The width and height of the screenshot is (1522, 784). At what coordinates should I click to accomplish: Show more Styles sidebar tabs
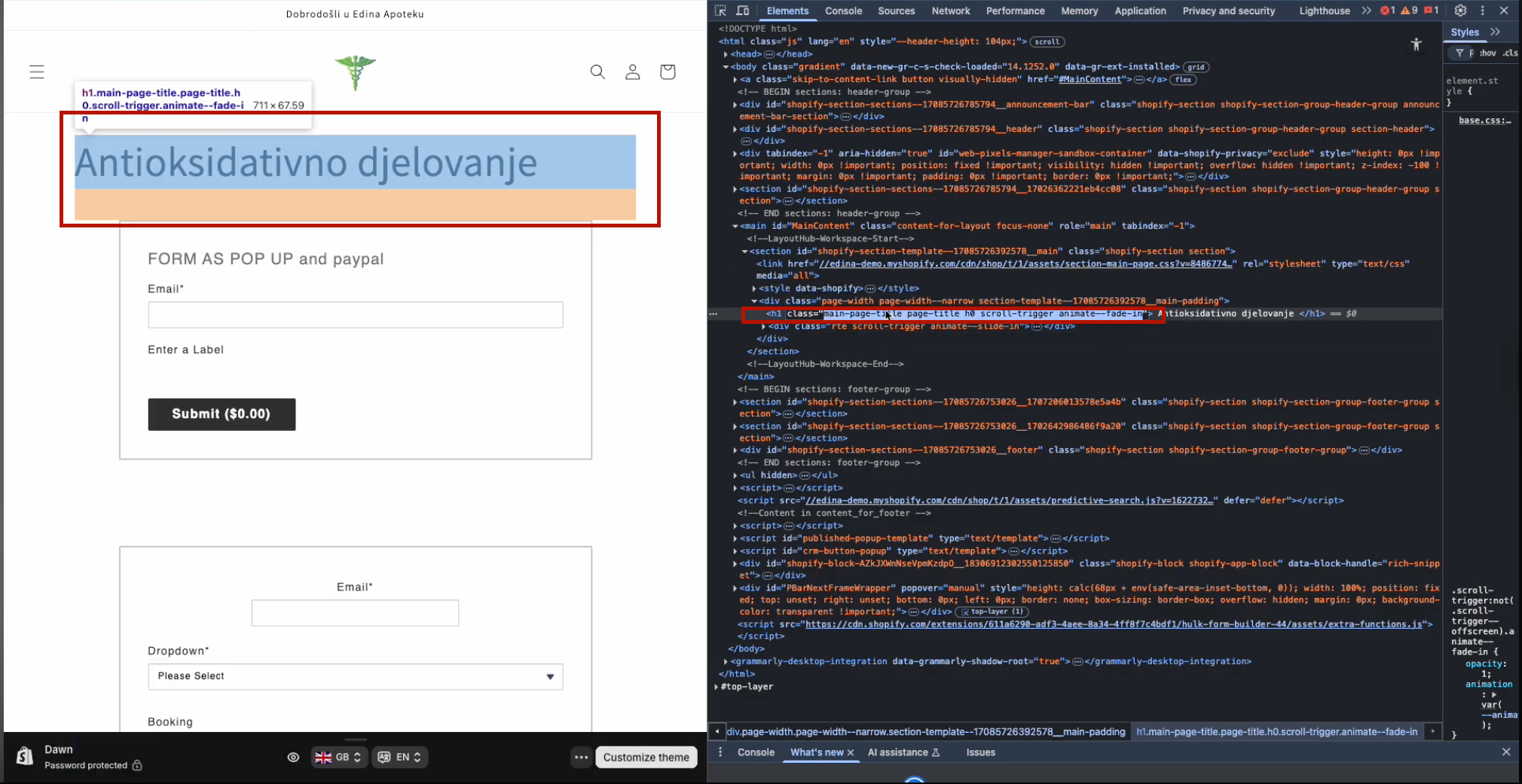[x=1496, y=32]
